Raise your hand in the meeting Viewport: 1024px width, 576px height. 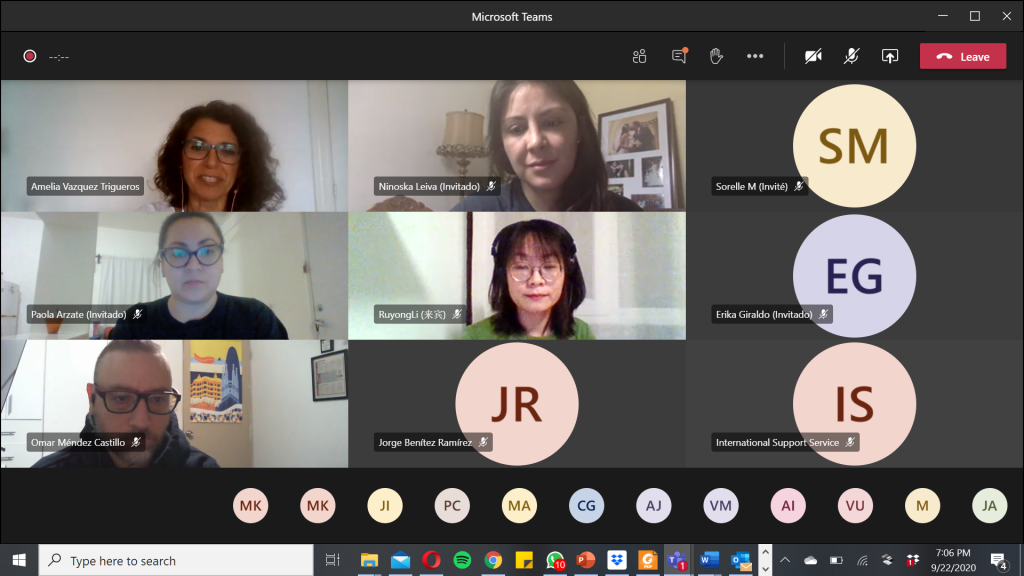(716, 56)
